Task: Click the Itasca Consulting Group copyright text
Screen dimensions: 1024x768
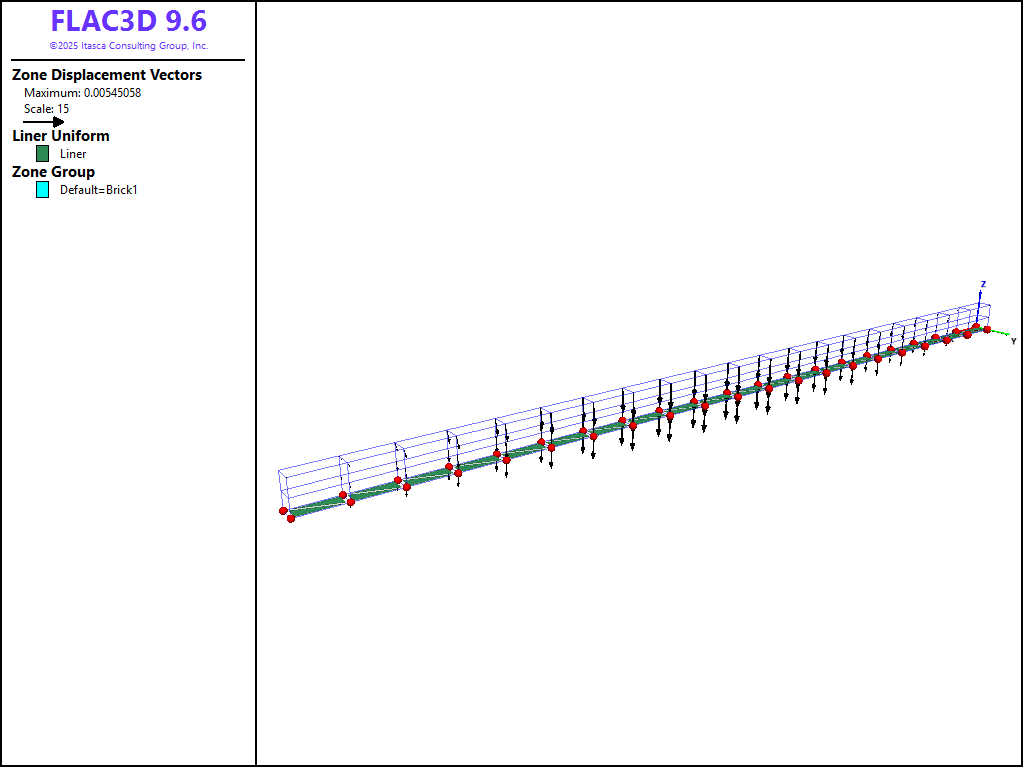Action: click(128, 46)
